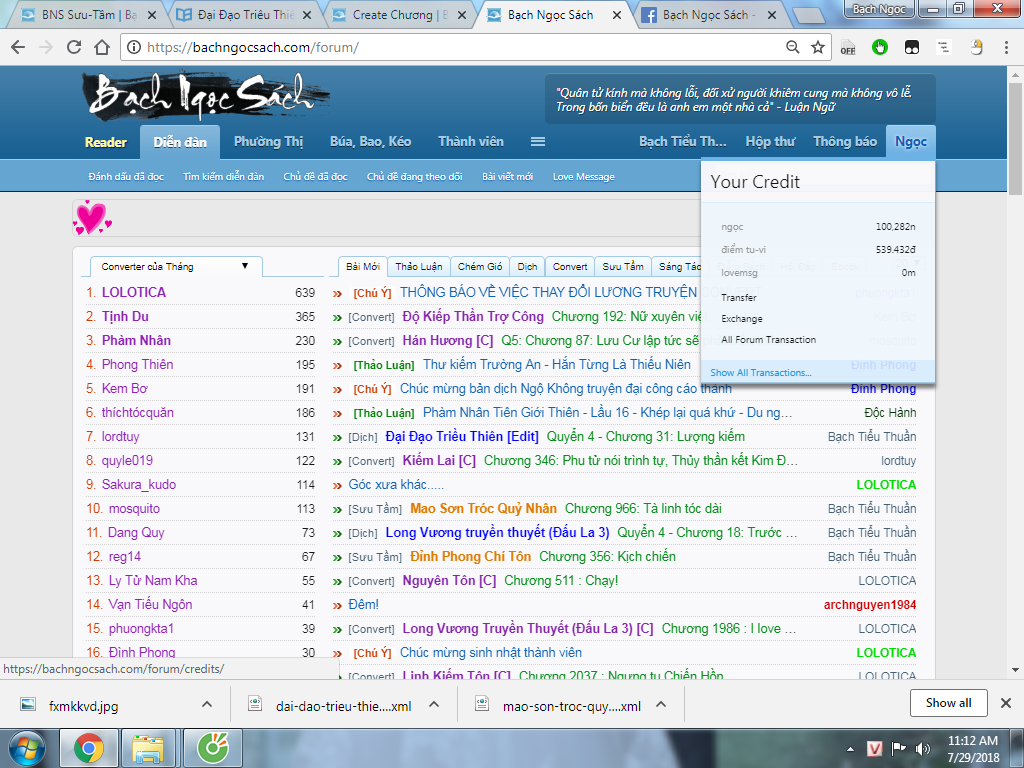The image size is (1024, 768).
Task: Click the 'Show all' downloads button
Action: click(x=948, y=703)
